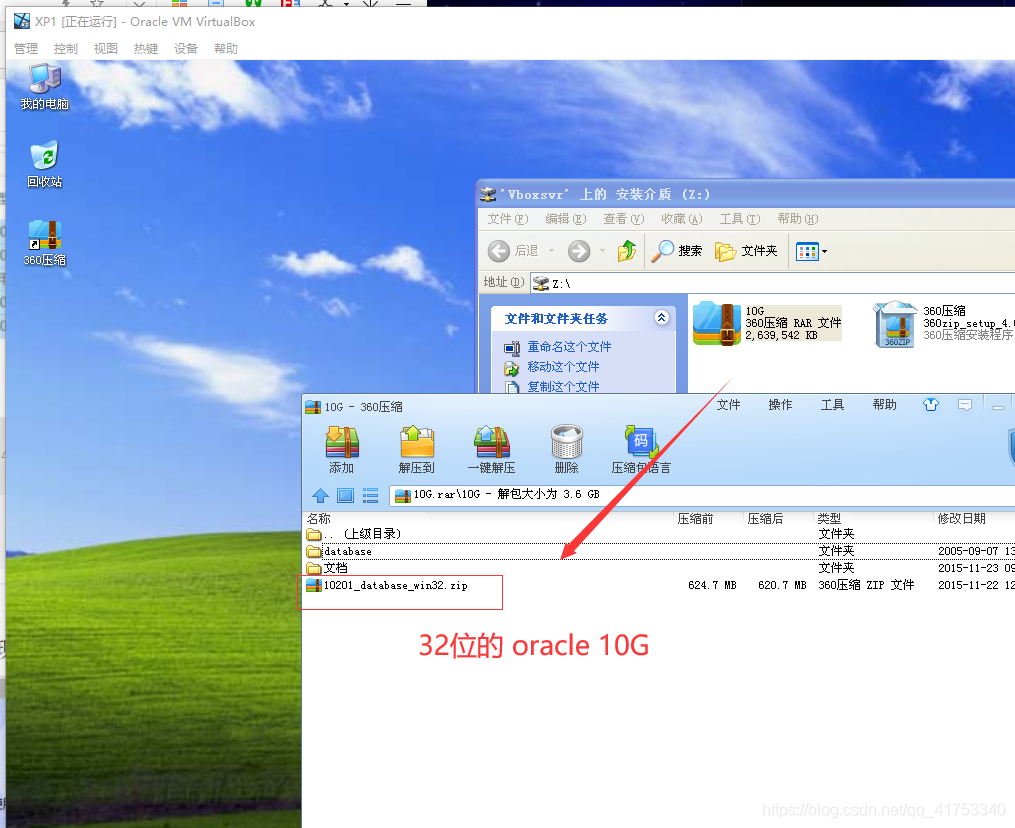Collapse 文件和文件夹任务 panel
The height and width of the screenshot is (828, 1015).
[662, 317]
